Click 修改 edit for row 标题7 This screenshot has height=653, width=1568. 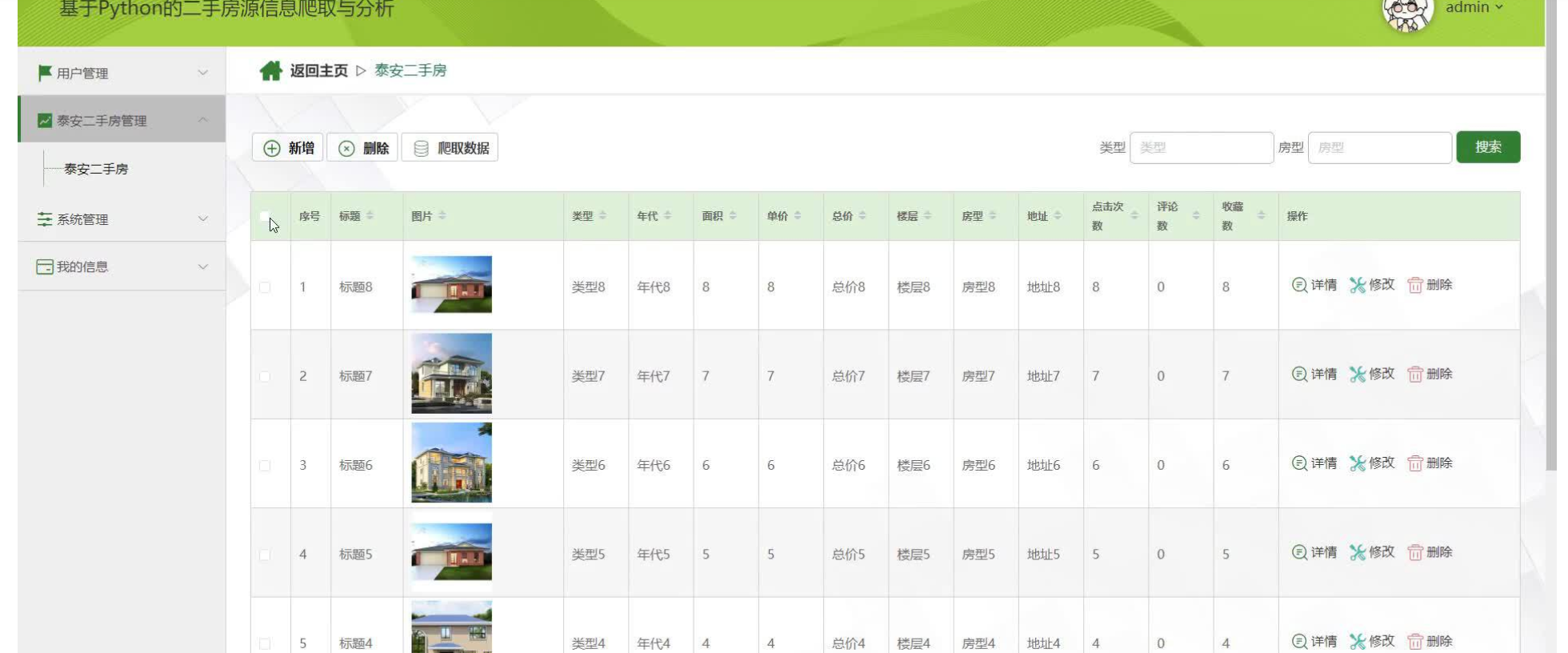click(1372, 374)
